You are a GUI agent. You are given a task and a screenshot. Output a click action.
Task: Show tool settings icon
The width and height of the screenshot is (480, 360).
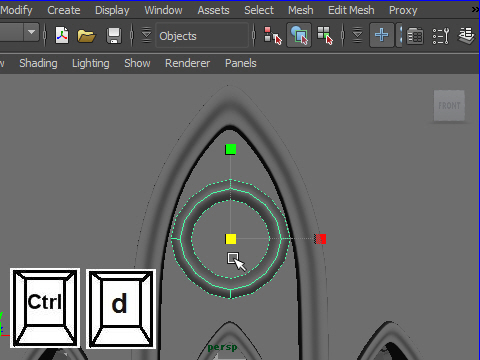click(x=440, y=36)
